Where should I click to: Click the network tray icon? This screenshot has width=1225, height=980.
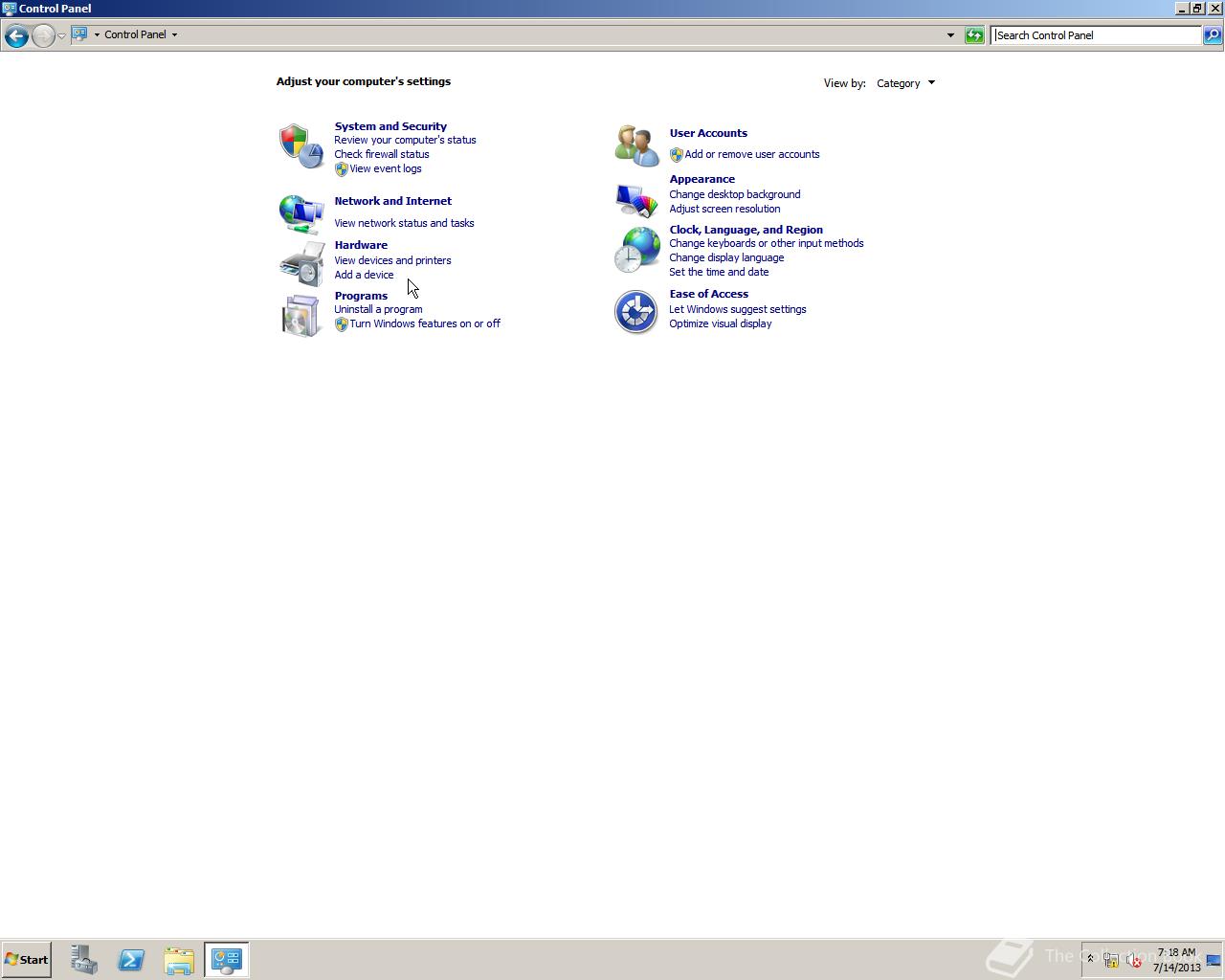pos(1111,960)
